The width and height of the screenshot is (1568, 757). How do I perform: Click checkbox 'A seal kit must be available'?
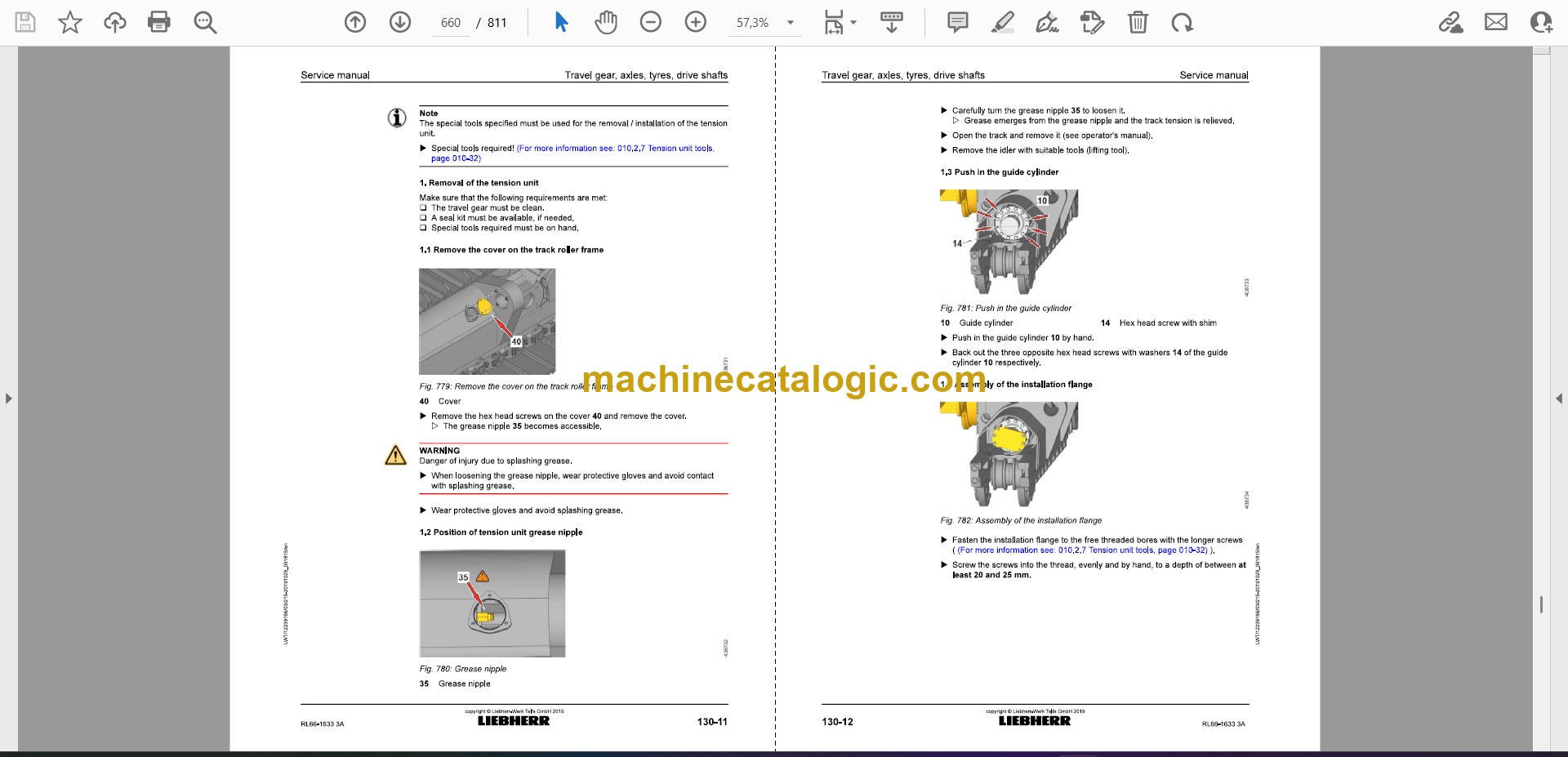423,218
